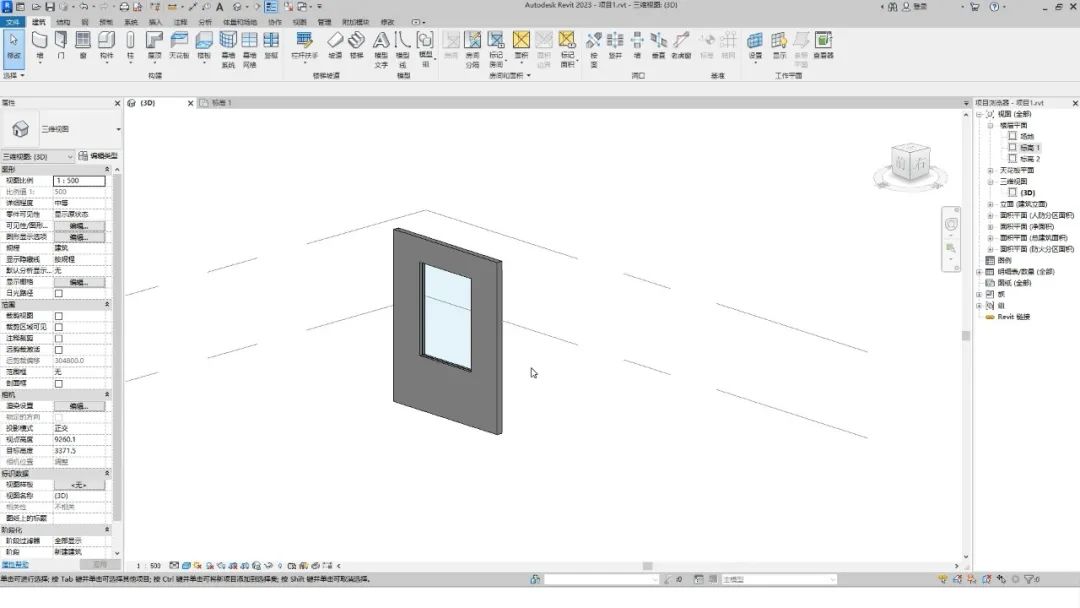
Task: Toggle the 日光路径 (Sun Path) checkbox
Action: 59,293
